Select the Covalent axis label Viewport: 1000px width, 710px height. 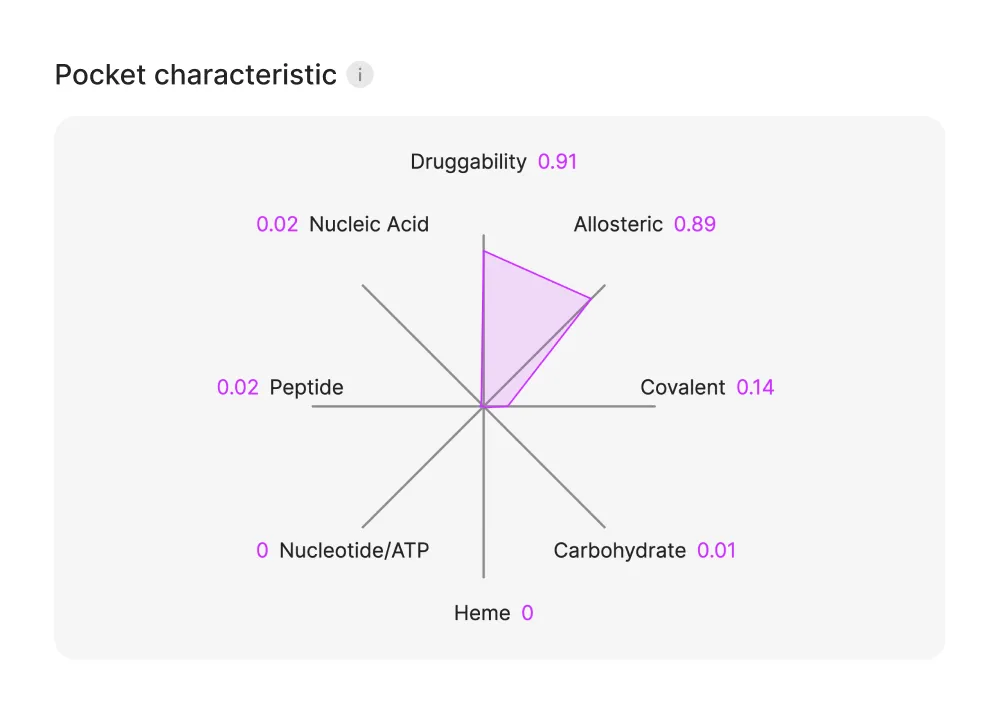pyautogui.click(x=683, y=388)
